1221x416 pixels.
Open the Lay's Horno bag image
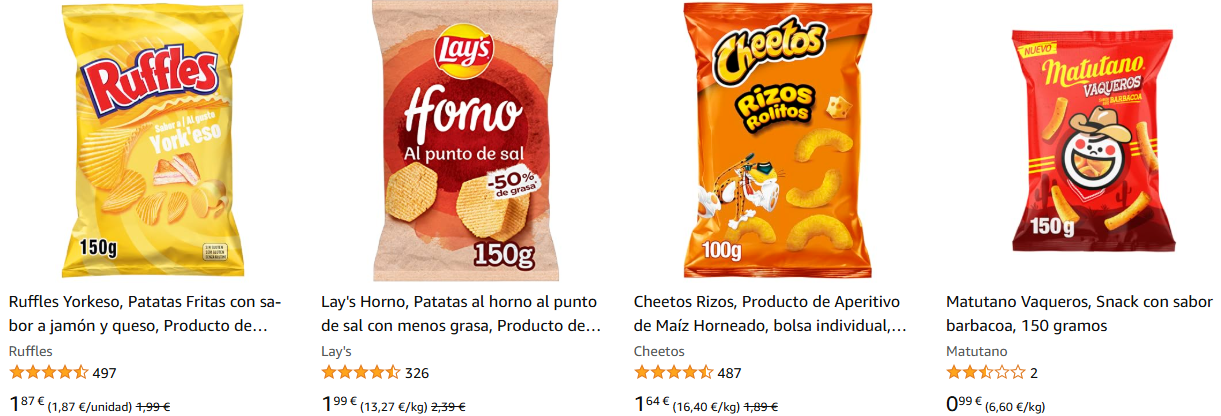[461, 140]
